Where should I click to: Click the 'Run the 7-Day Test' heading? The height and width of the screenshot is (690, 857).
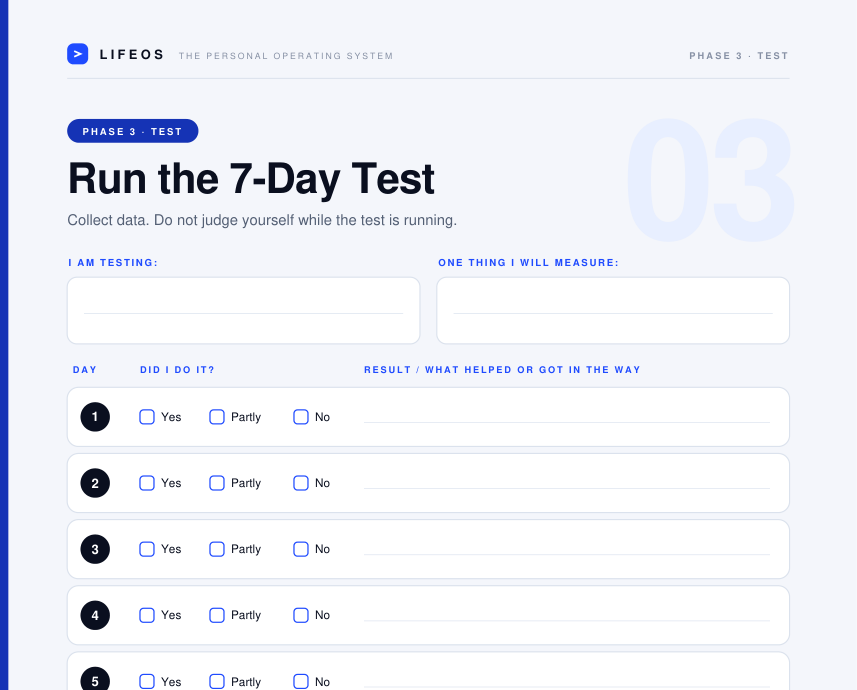point(251,179)
